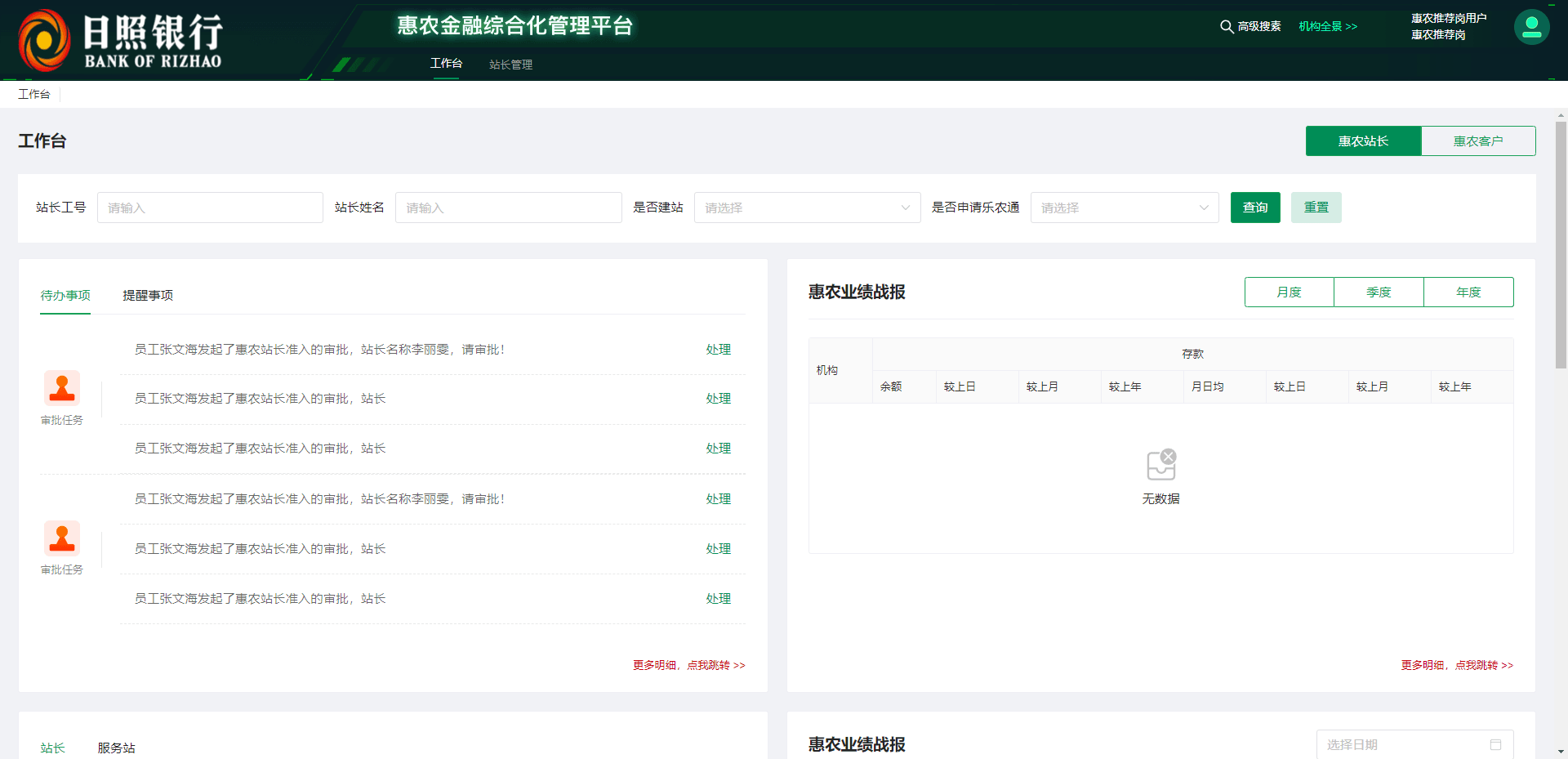The height and width of the screenshot is (759, 1568).
Task: Select the 提醒事项 tab
Action: pos(148,295)
